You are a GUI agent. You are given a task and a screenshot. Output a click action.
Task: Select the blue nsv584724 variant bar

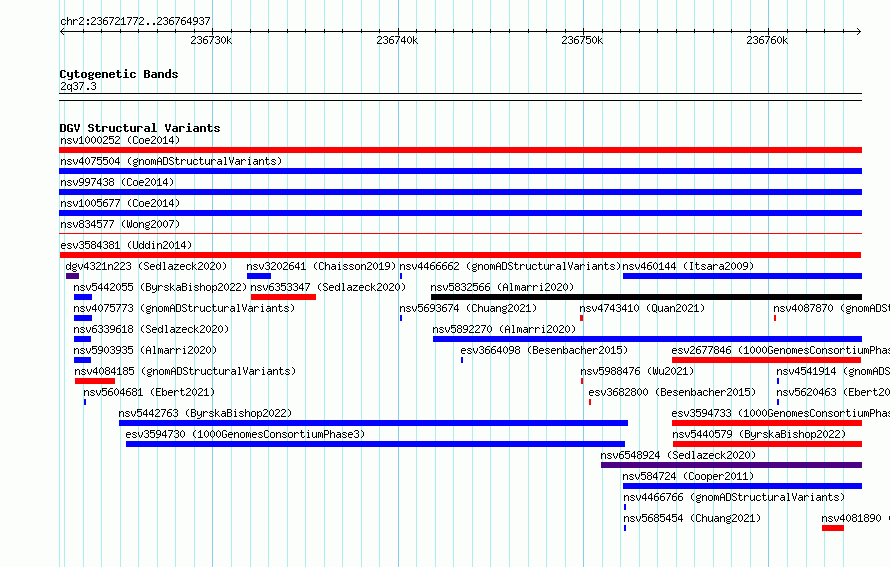pyautogui.click(x=742, y=486)
